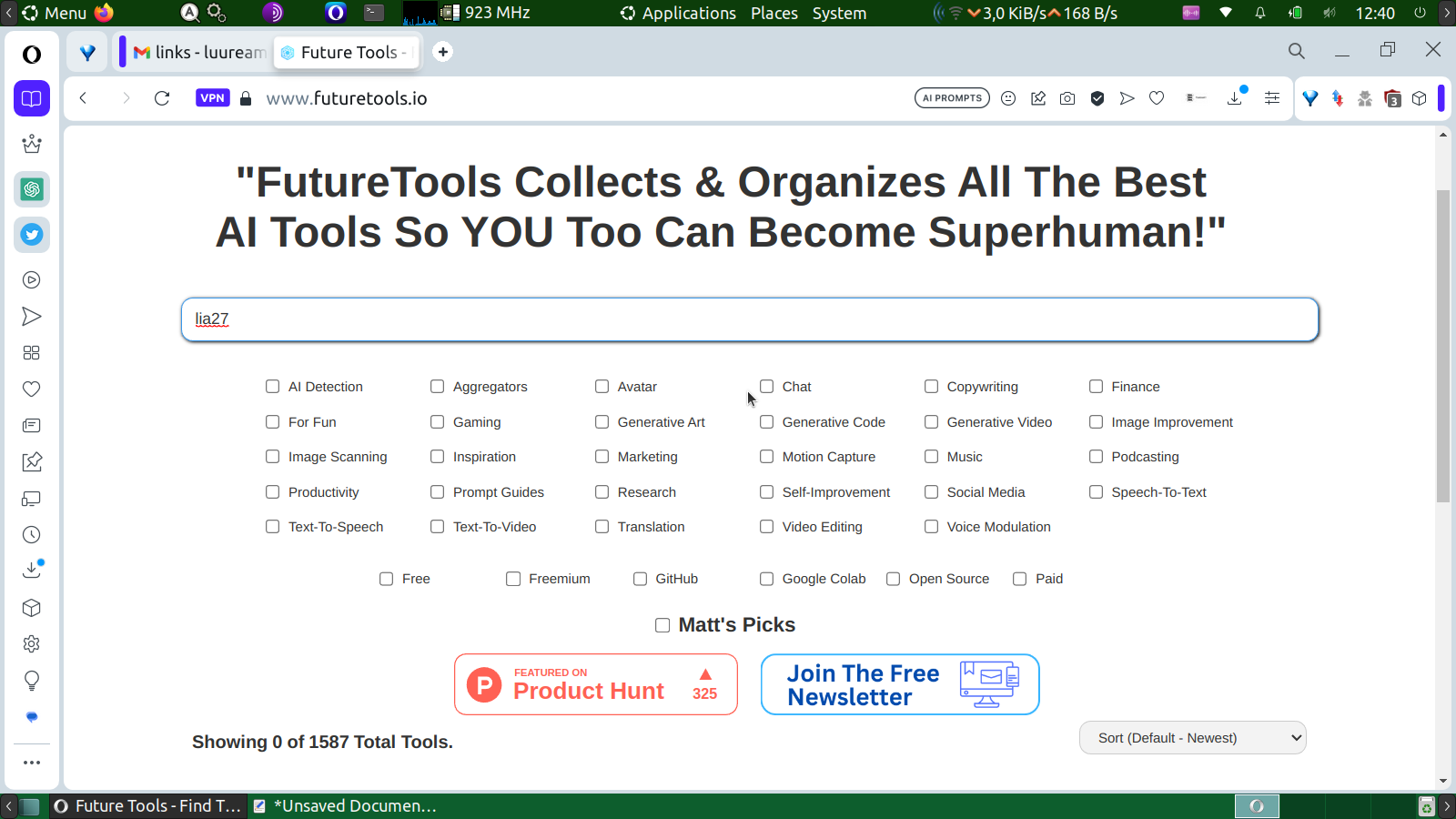Switch to the links - luuream Gmail tab
Viewport: 1456px width, 819px height.
[x=199, y=52]
